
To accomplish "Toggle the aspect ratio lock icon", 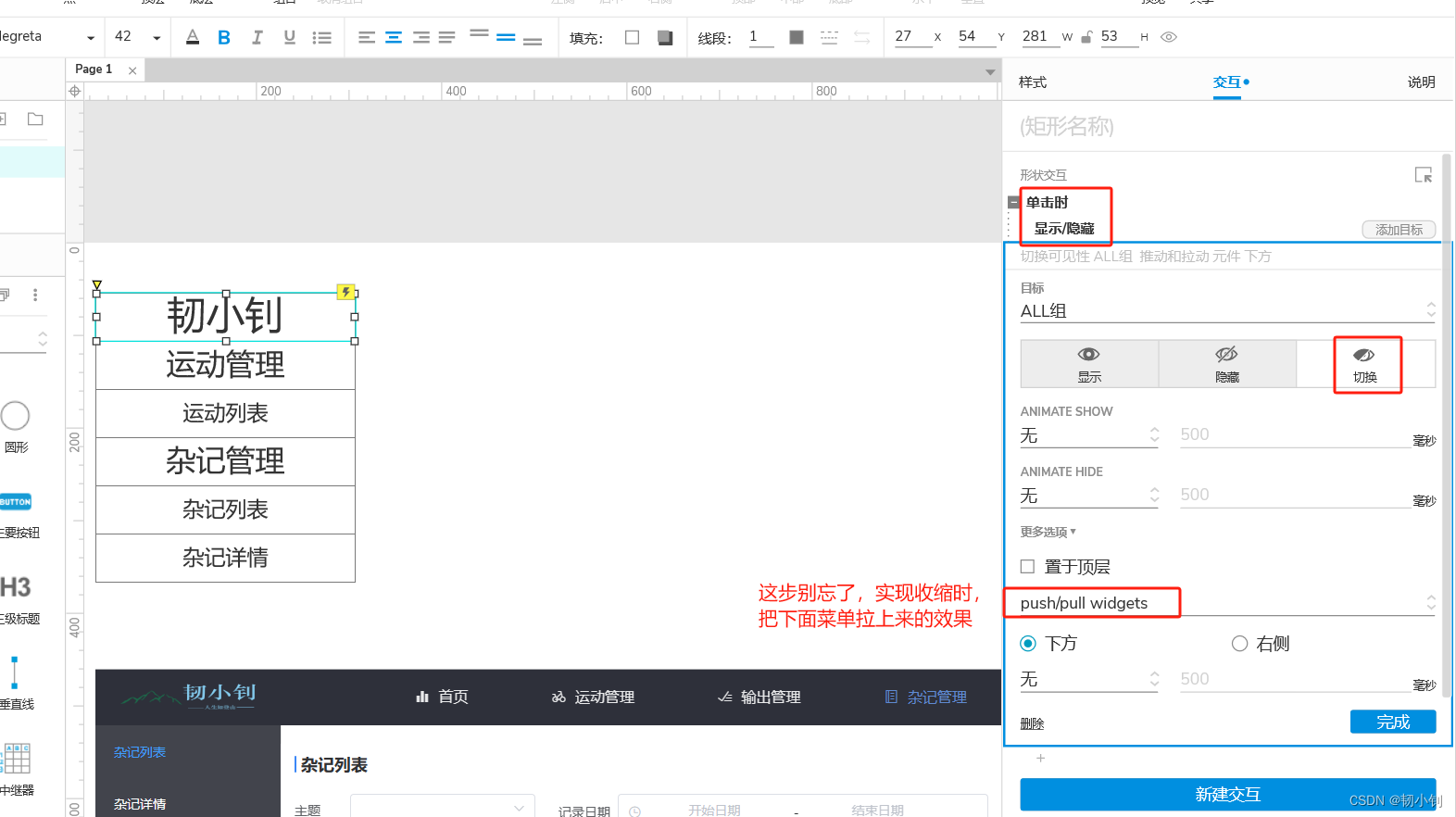I will [1087, 37].
